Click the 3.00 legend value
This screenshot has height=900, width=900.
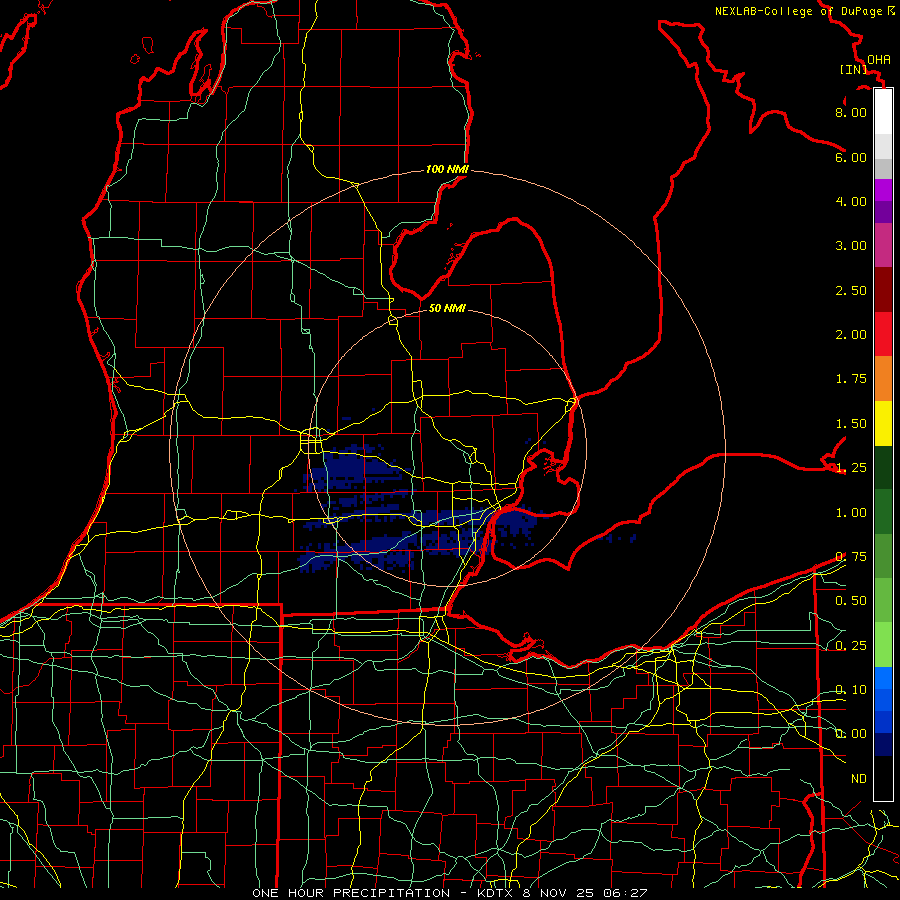pos(851,246)
